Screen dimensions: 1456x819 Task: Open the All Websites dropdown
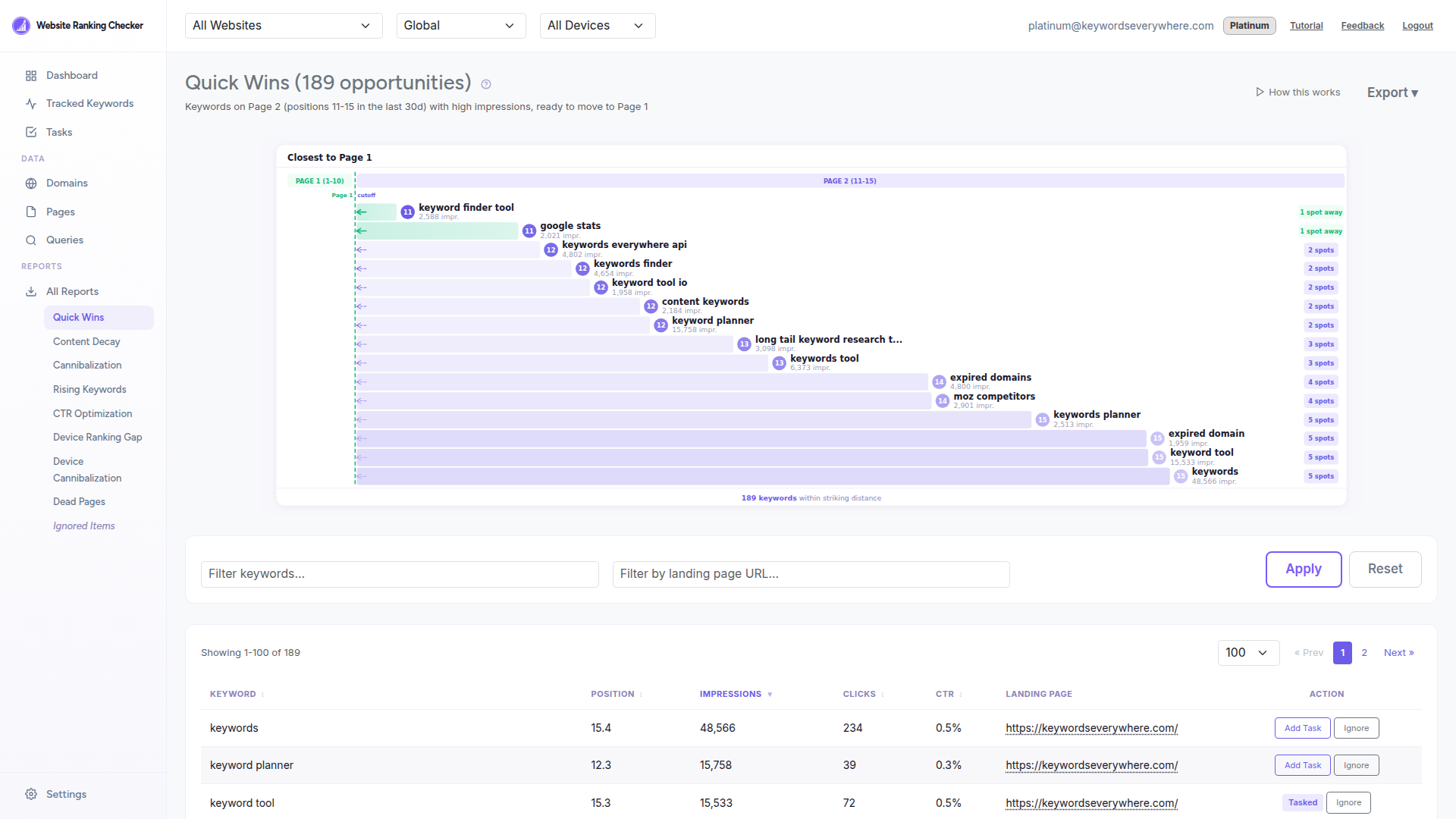tap(283, 25)
